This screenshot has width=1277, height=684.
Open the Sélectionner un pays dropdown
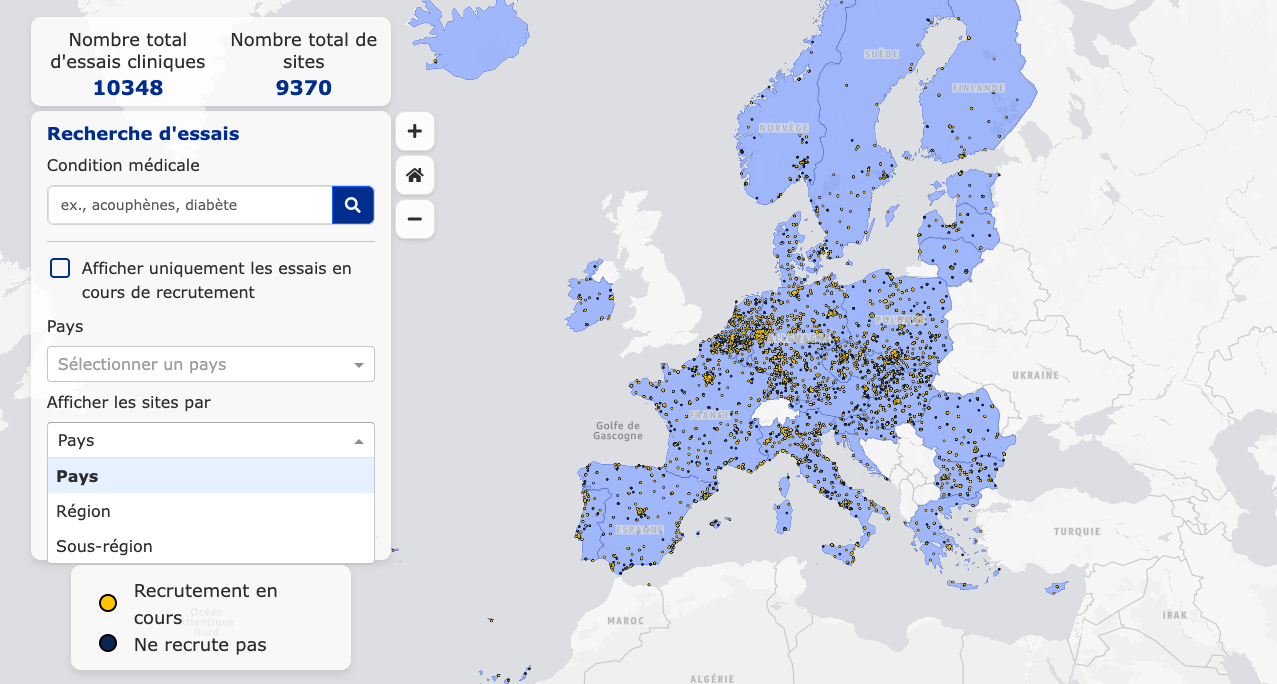pos(211,364)
